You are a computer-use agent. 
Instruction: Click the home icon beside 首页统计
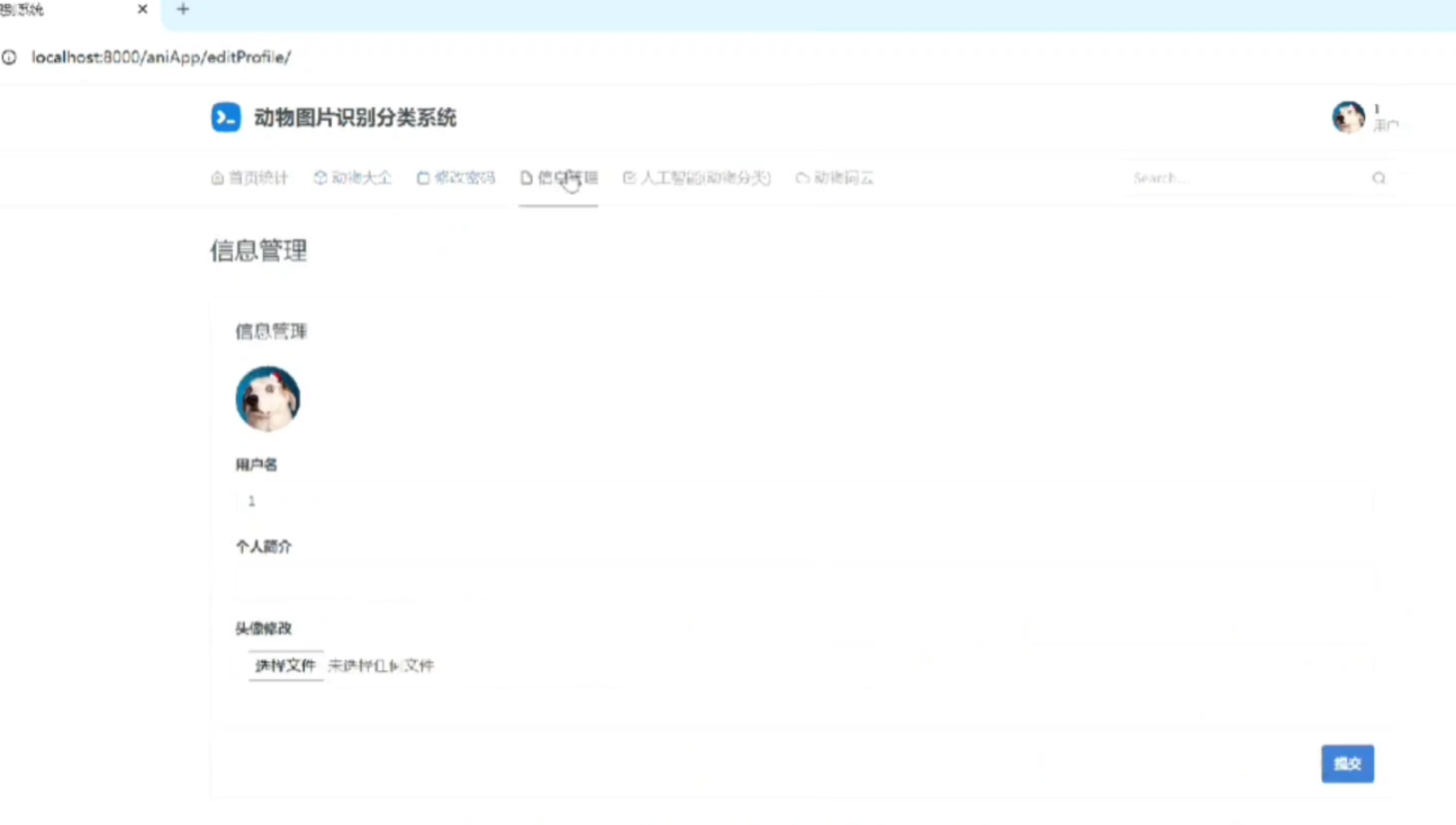click(x=217, y=178)
